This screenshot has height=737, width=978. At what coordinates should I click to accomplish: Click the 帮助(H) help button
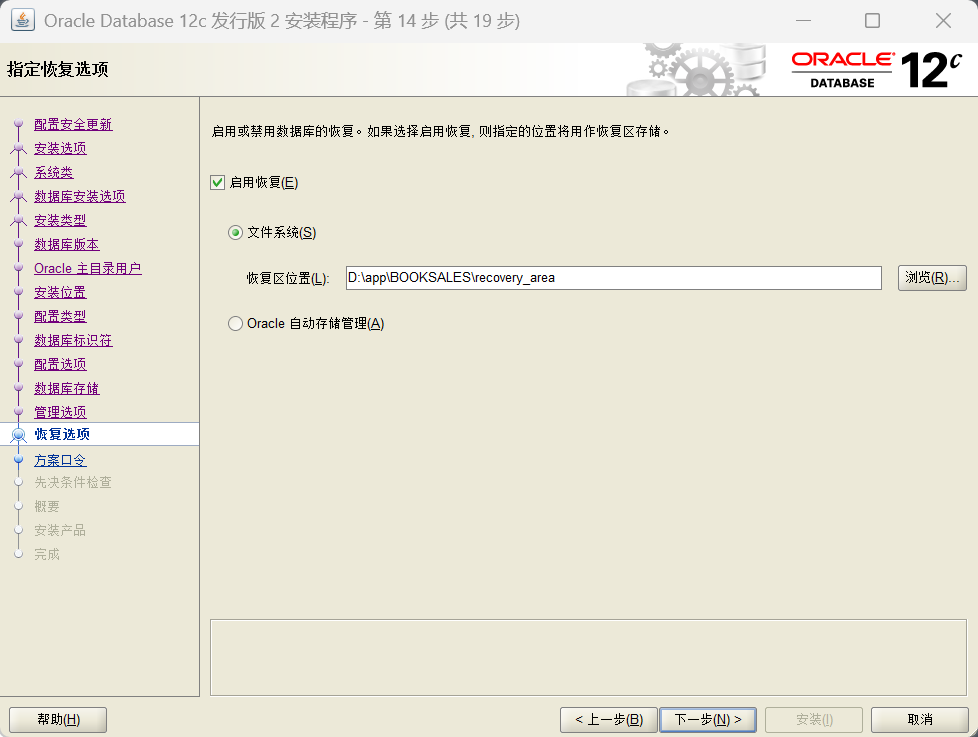coord(58,720)
